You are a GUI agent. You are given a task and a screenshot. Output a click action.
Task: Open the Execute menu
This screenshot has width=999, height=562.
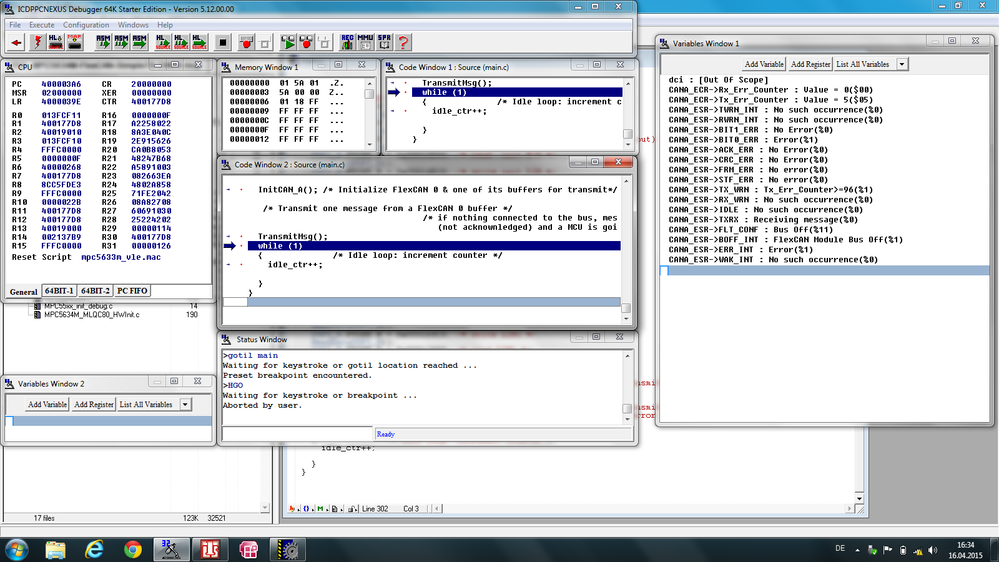[41, 25]
